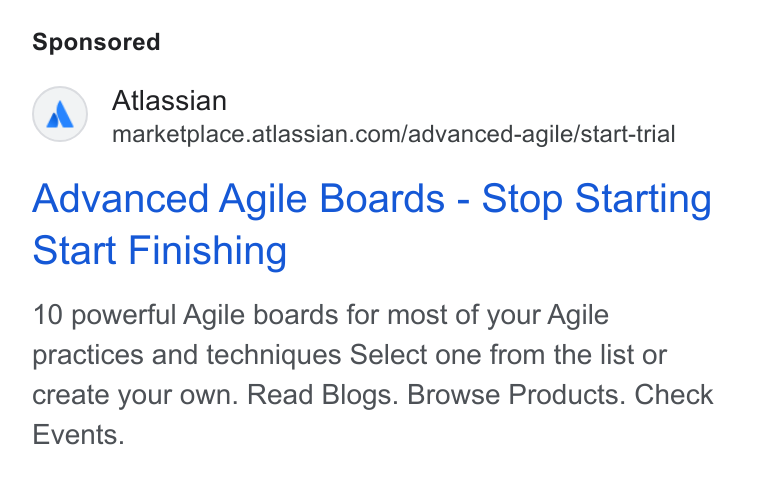This screenshot has height=478, width=760.
Task: Click the Check text before Events
Action: coord(674,395)
